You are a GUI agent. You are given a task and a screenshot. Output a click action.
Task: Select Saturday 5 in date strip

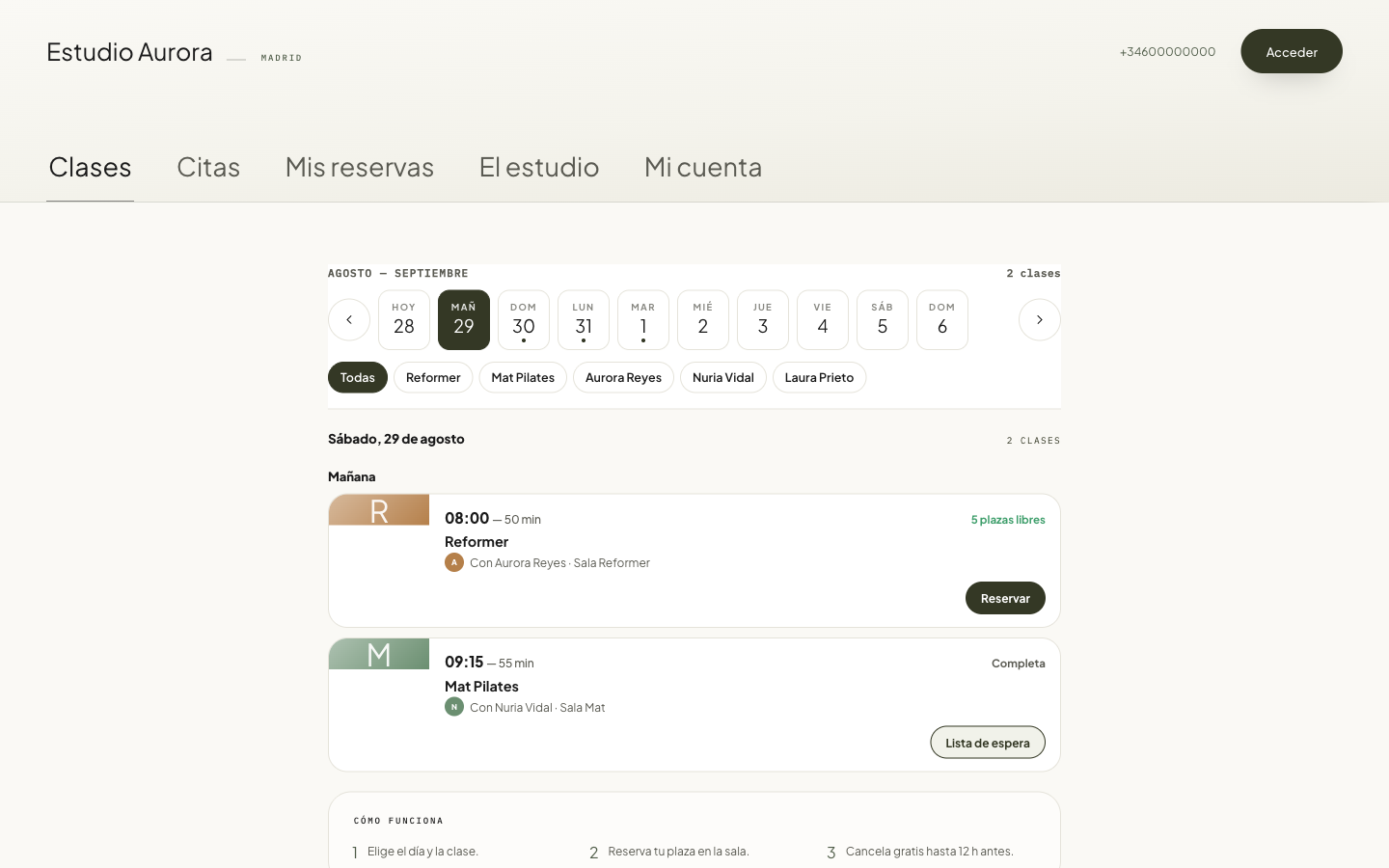[883, 320]
